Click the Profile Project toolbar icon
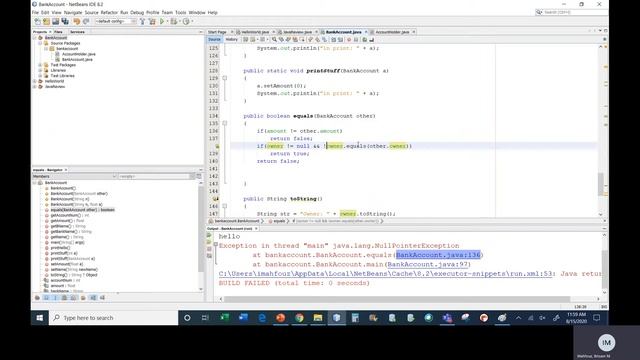Image resolution: width=640 pixels, height=360 pixels. tap(186, 21)
